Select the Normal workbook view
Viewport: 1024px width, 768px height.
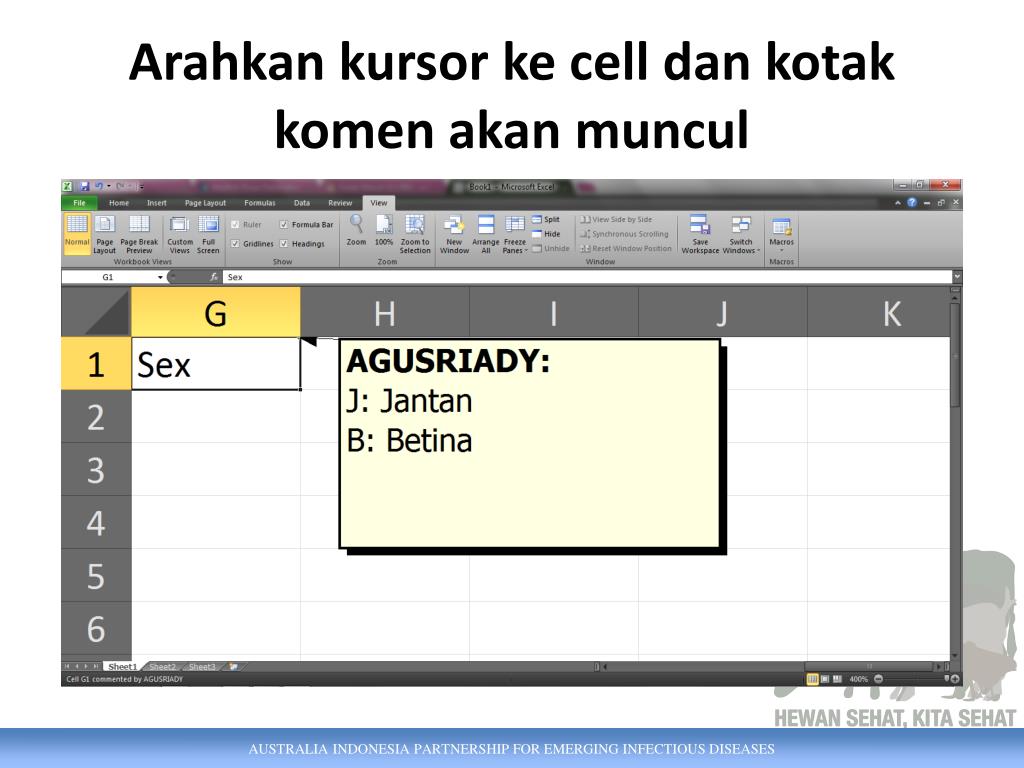coord(76,233)
